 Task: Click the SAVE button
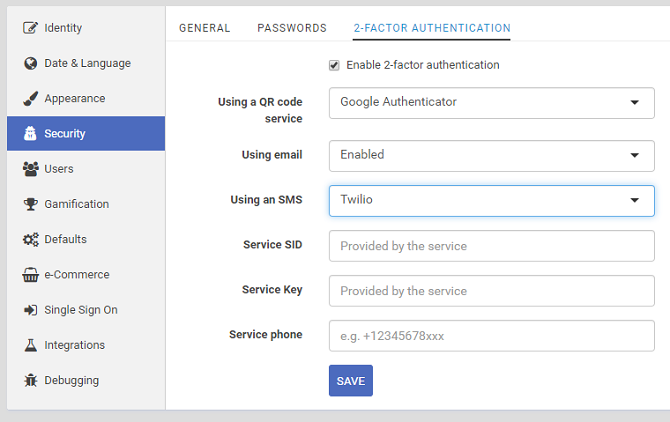[x=351, y=381]
